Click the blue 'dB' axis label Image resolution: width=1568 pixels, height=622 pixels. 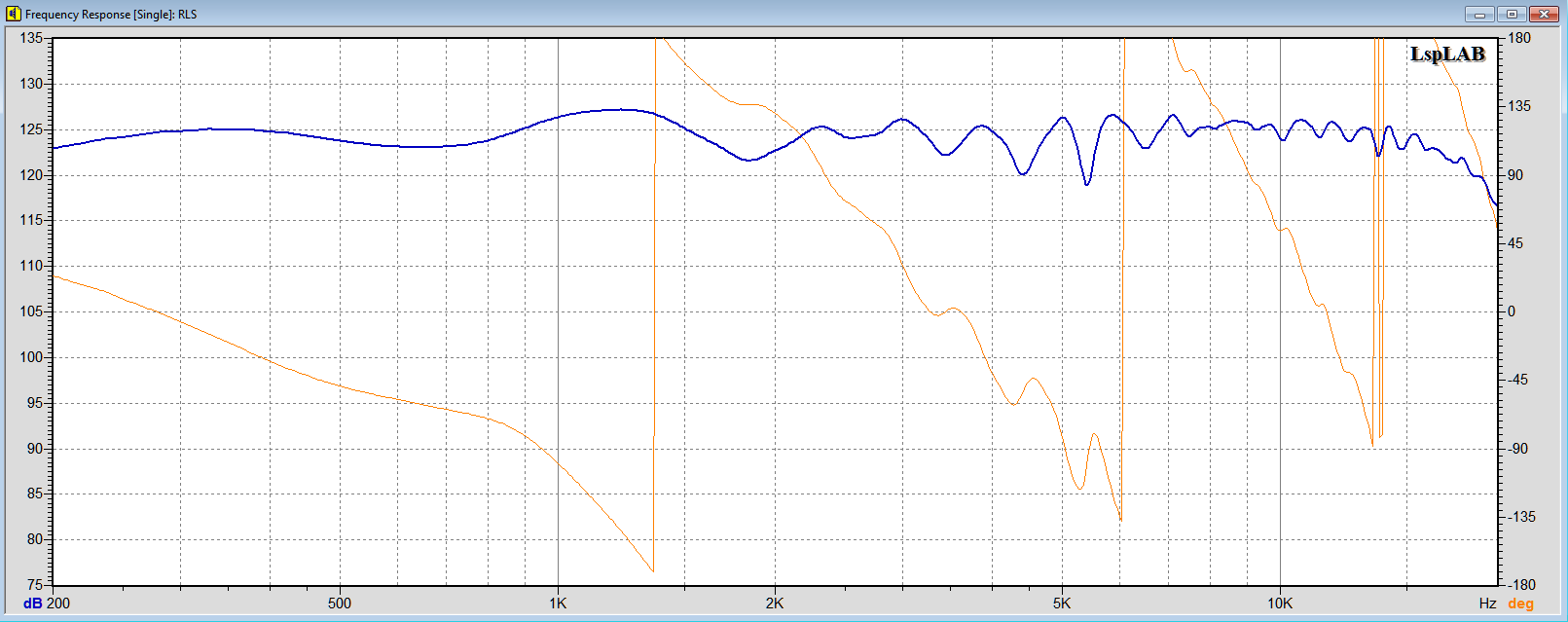(x=33, y=604)
